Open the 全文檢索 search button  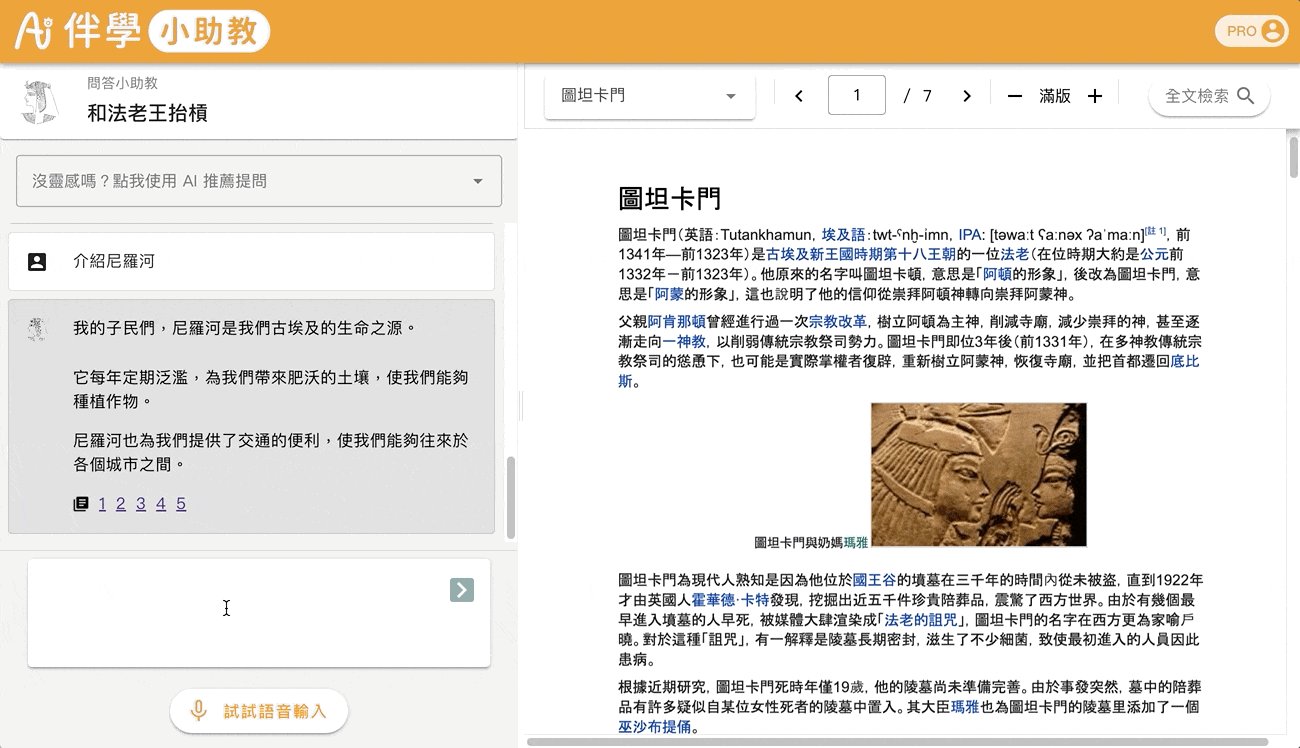[x=1209, y=96]
